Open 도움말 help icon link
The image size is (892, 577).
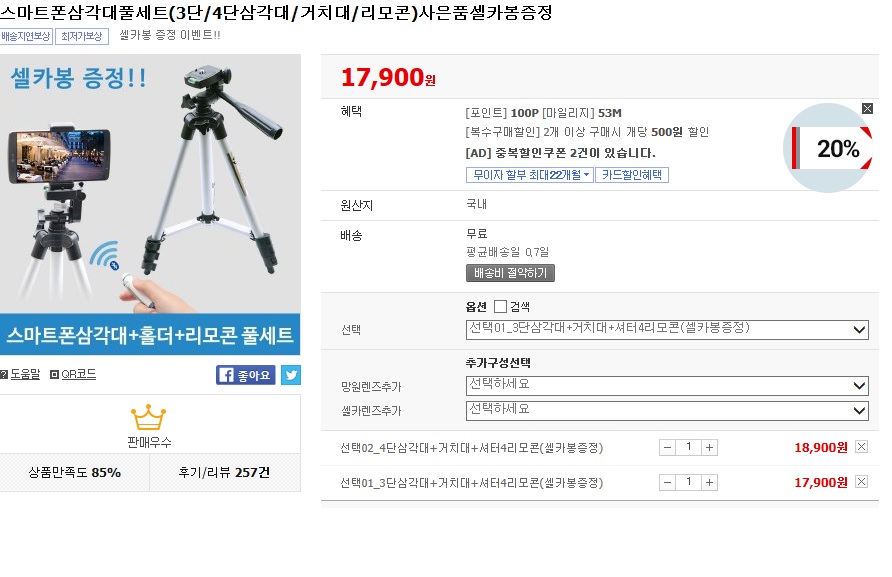tap(20, 374)
